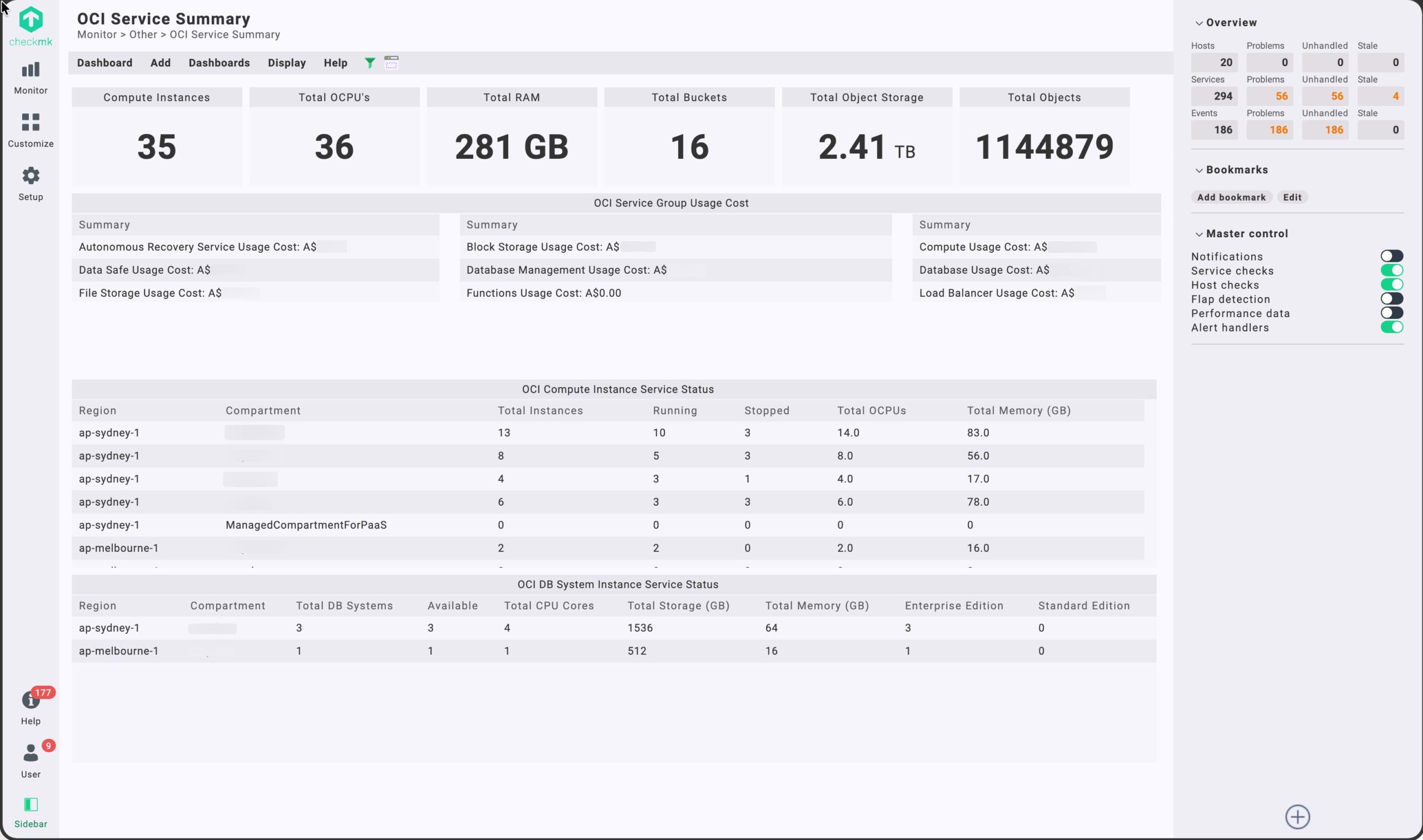Open the Customize grid icon
The image size is (1423, 840).
click(31, 123)
